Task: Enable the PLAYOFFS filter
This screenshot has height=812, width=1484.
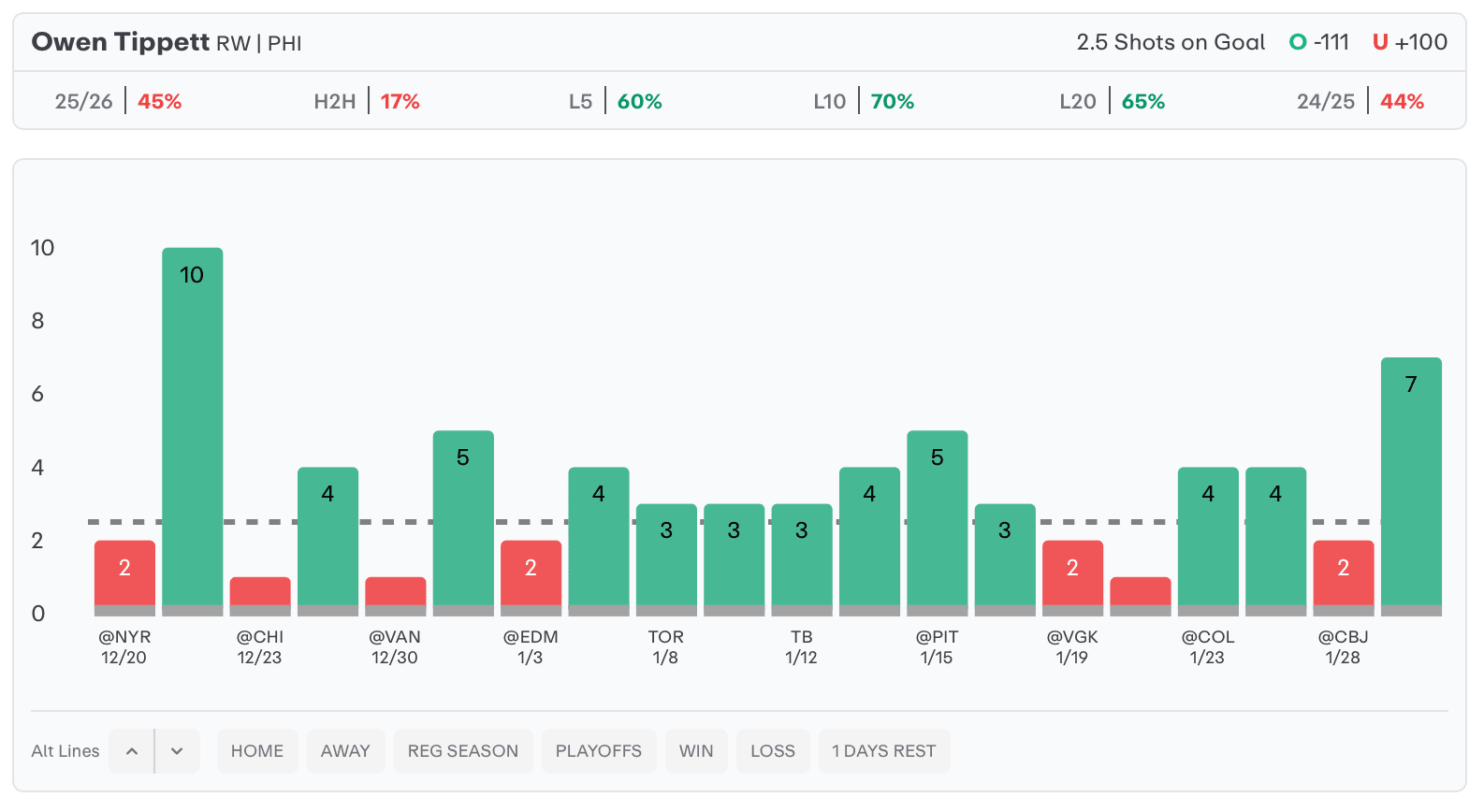Action: pos(599,751)
